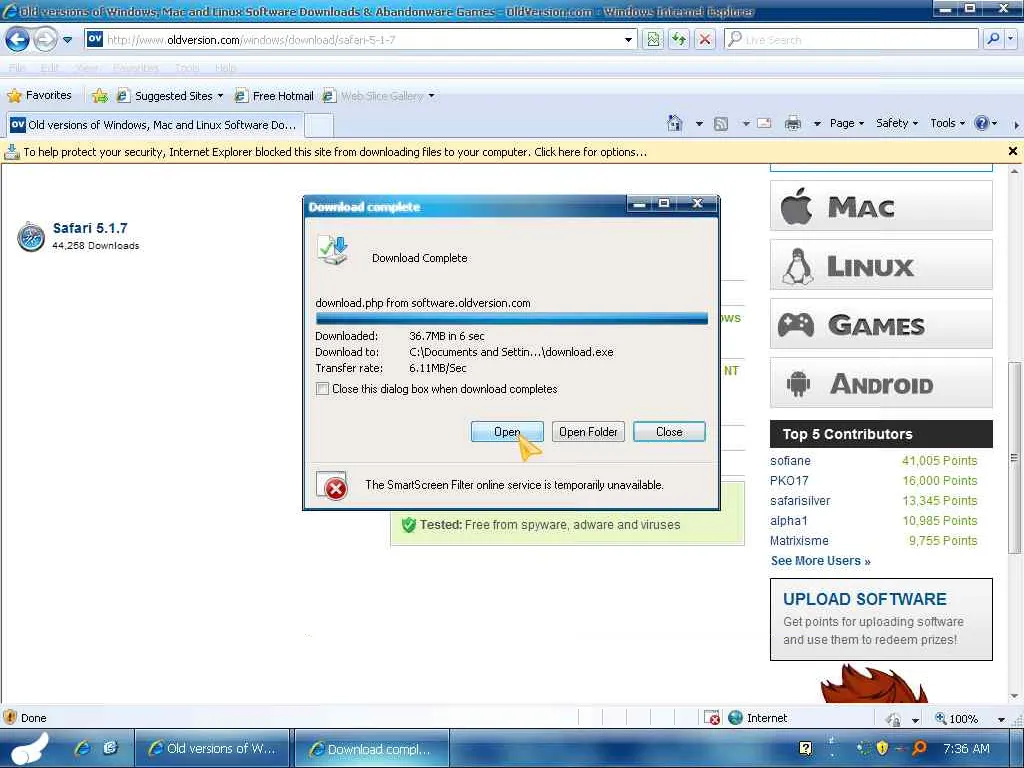This screenshot has height=768, width=1024.
Task: Click the Home page icon
Action: pyautogui.click(x=675, y=123)
